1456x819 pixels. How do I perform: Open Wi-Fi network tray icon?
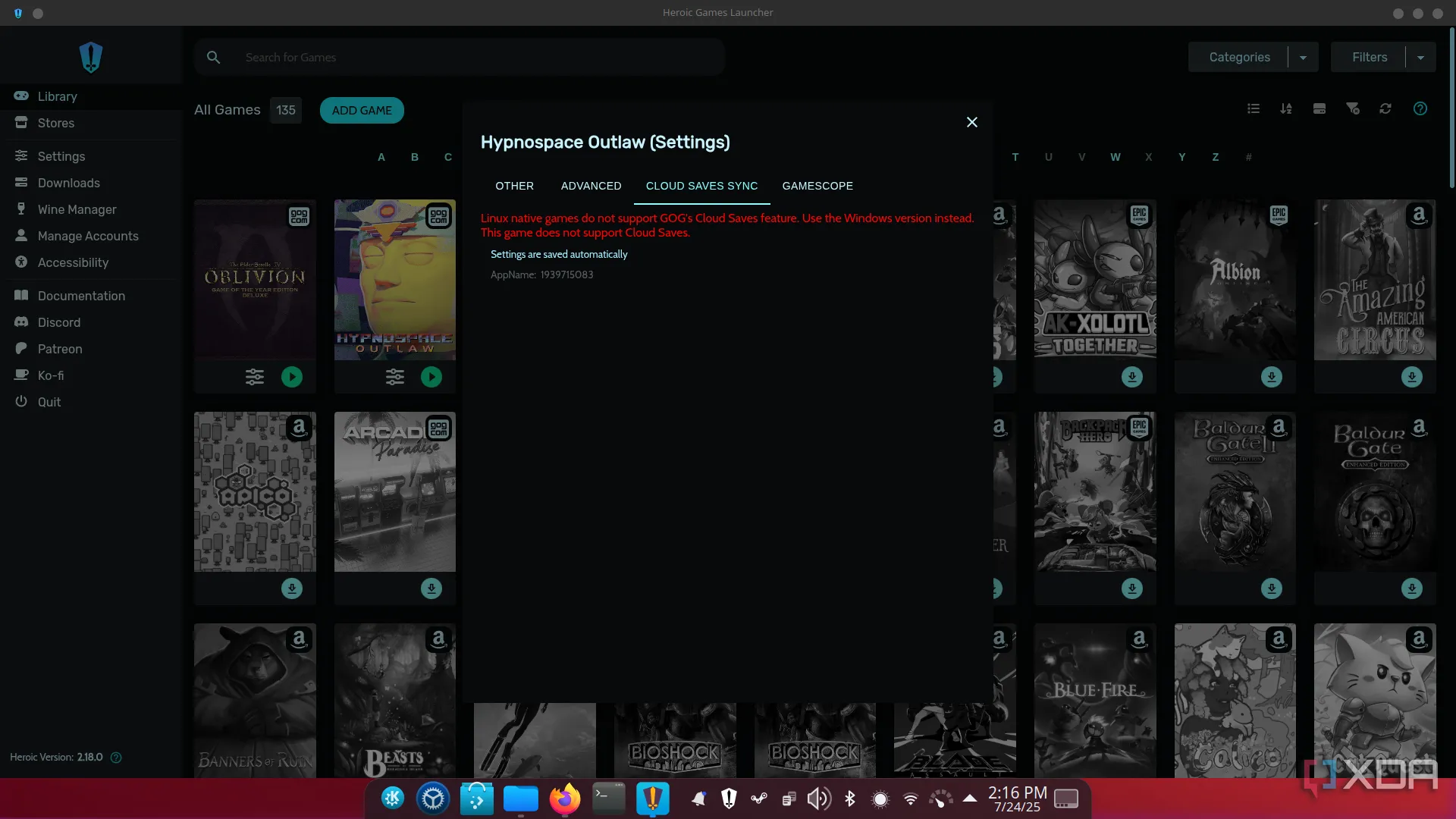pyautogui.click(x=911, y=799)
